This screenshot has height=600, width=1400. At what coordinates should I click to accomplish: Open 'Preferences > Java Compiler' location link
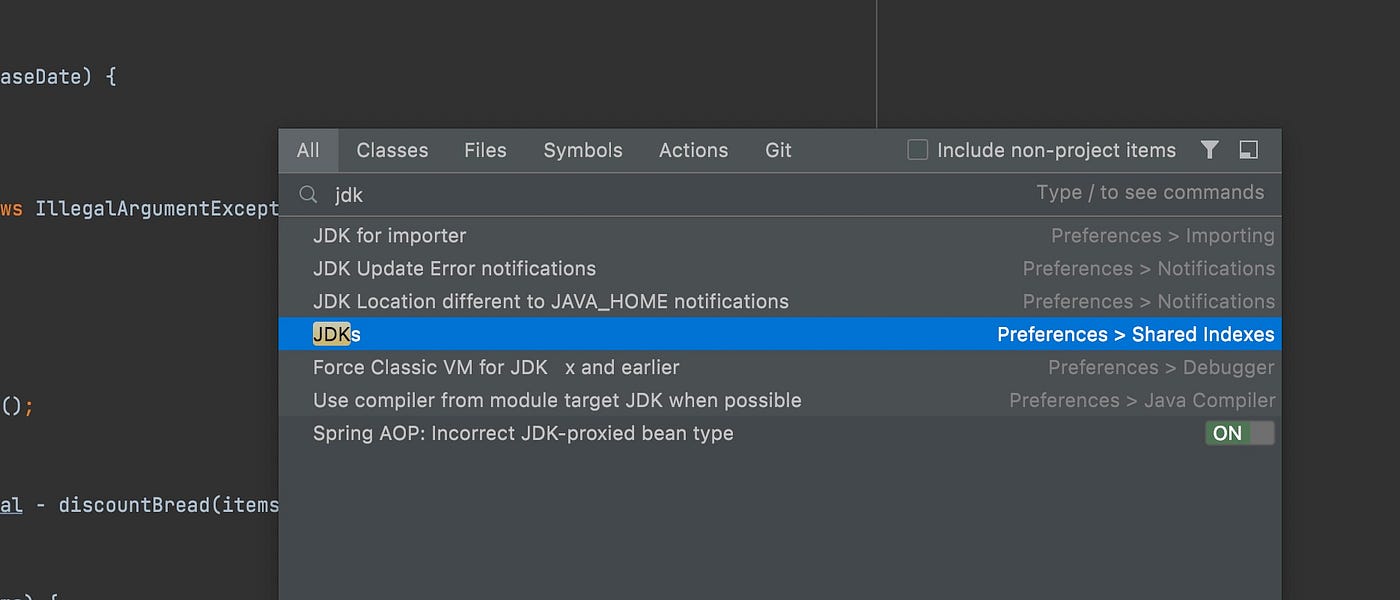(x=1141, y=400)
